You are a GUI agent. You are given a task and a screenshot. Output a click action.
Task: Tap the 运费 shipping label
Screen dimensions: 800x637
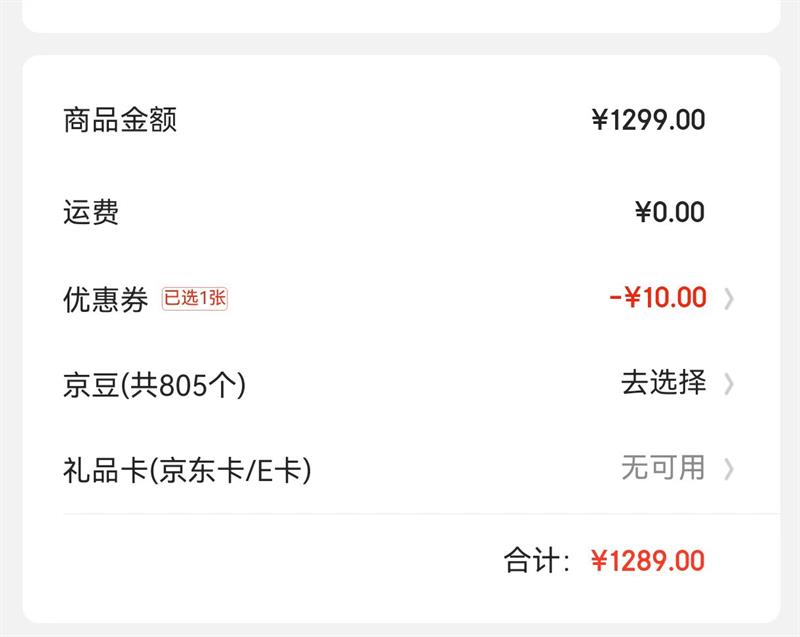pyautogui.click(x=91, y=212)
